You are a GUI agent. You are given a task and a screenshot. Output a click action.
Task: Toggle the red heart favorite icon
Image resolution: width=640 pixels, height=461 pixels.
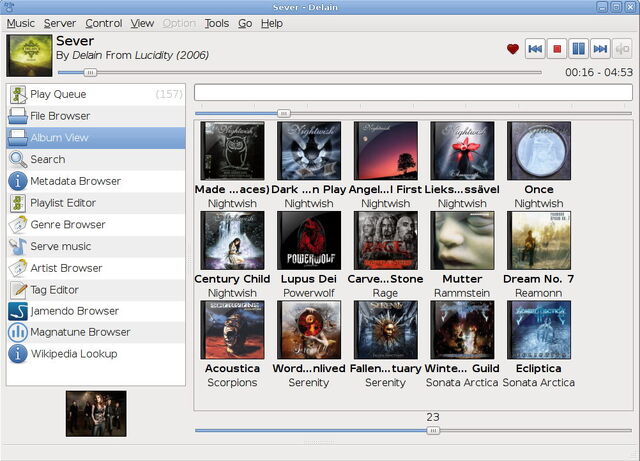(513, 49)
